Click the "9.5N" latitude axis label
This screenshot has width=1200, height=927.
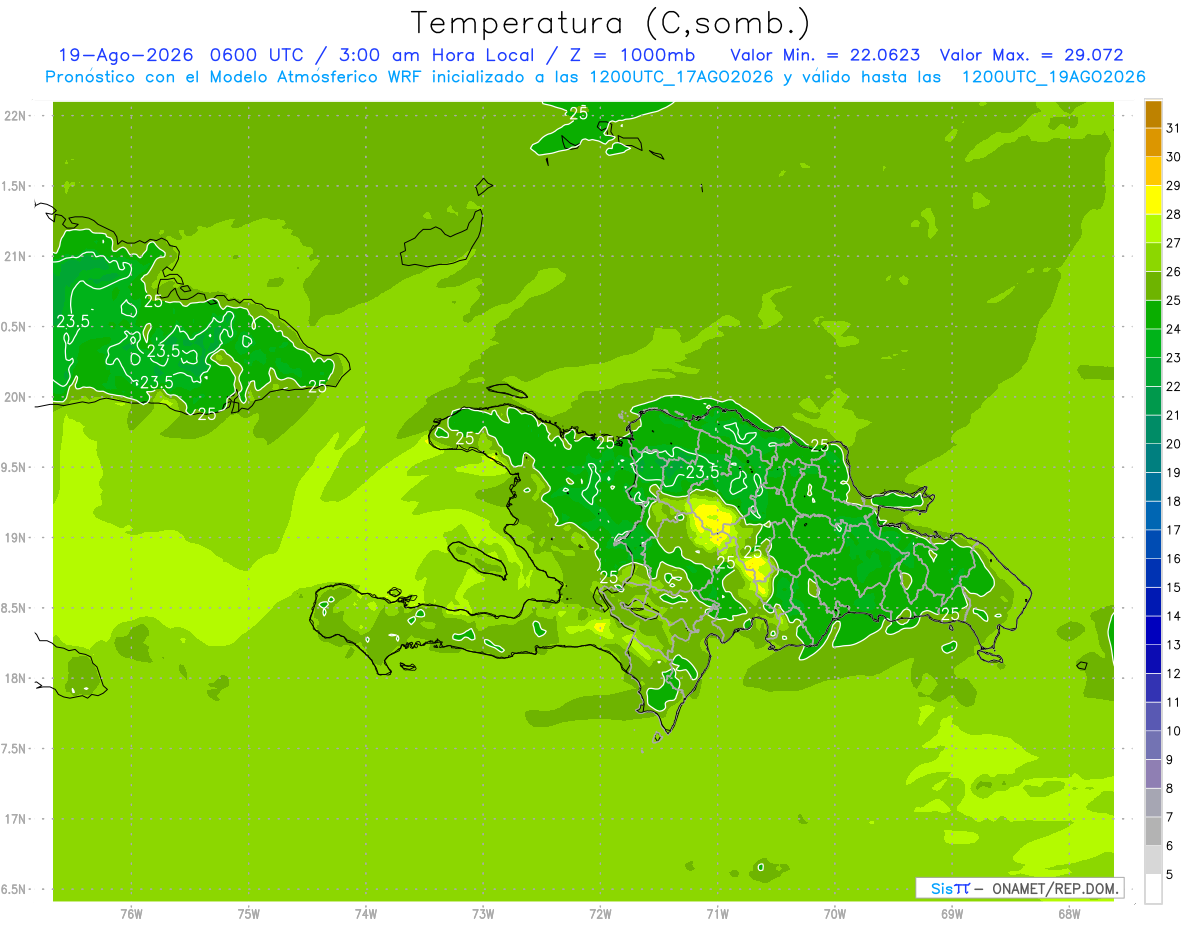pos(14,468)
